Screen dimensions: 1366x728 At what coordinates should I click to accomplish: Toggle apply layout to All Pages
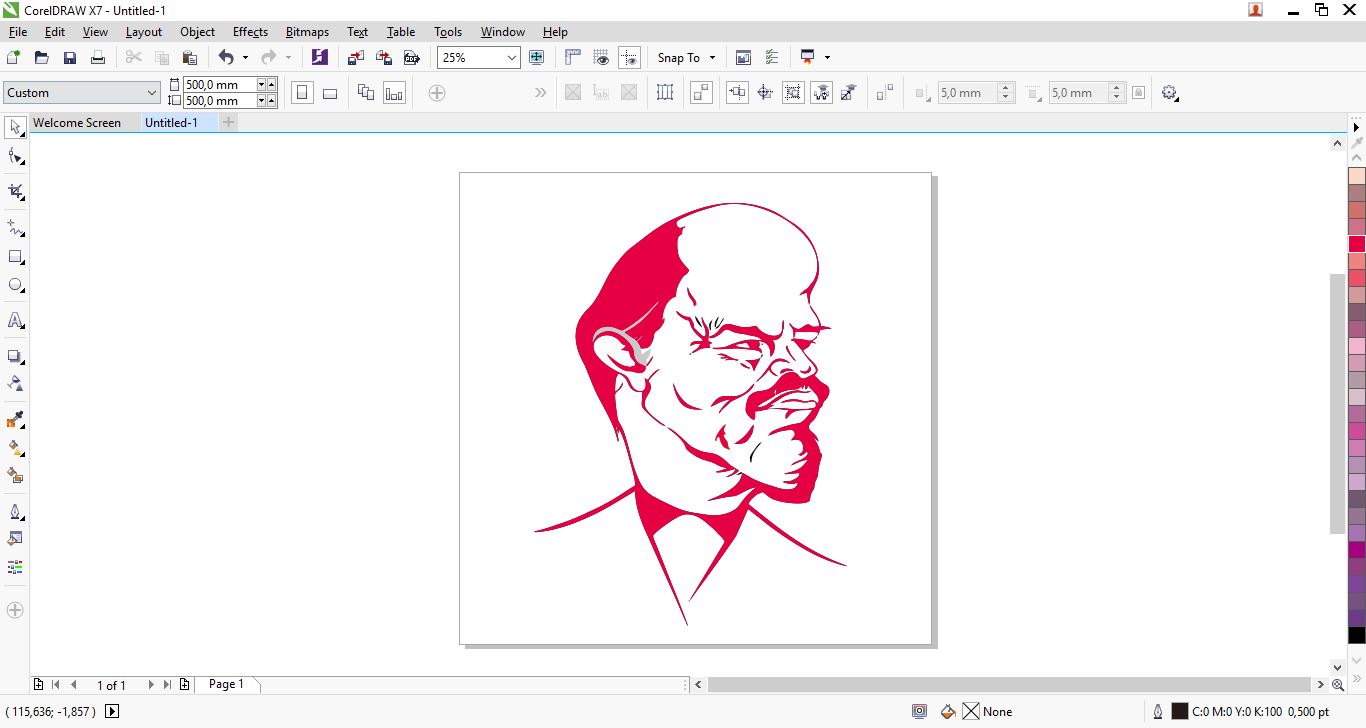point(366,93)
